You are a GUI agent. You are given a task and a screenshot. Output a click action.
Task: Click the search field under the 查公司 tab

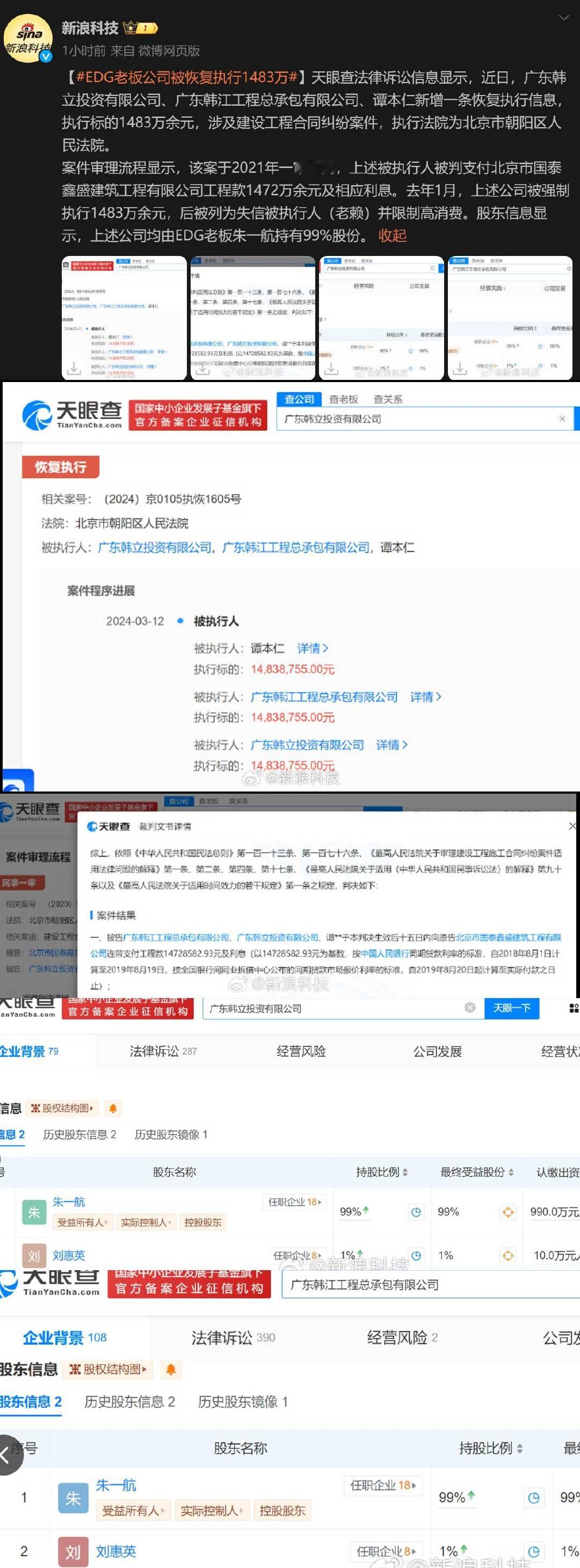[425, 419]
